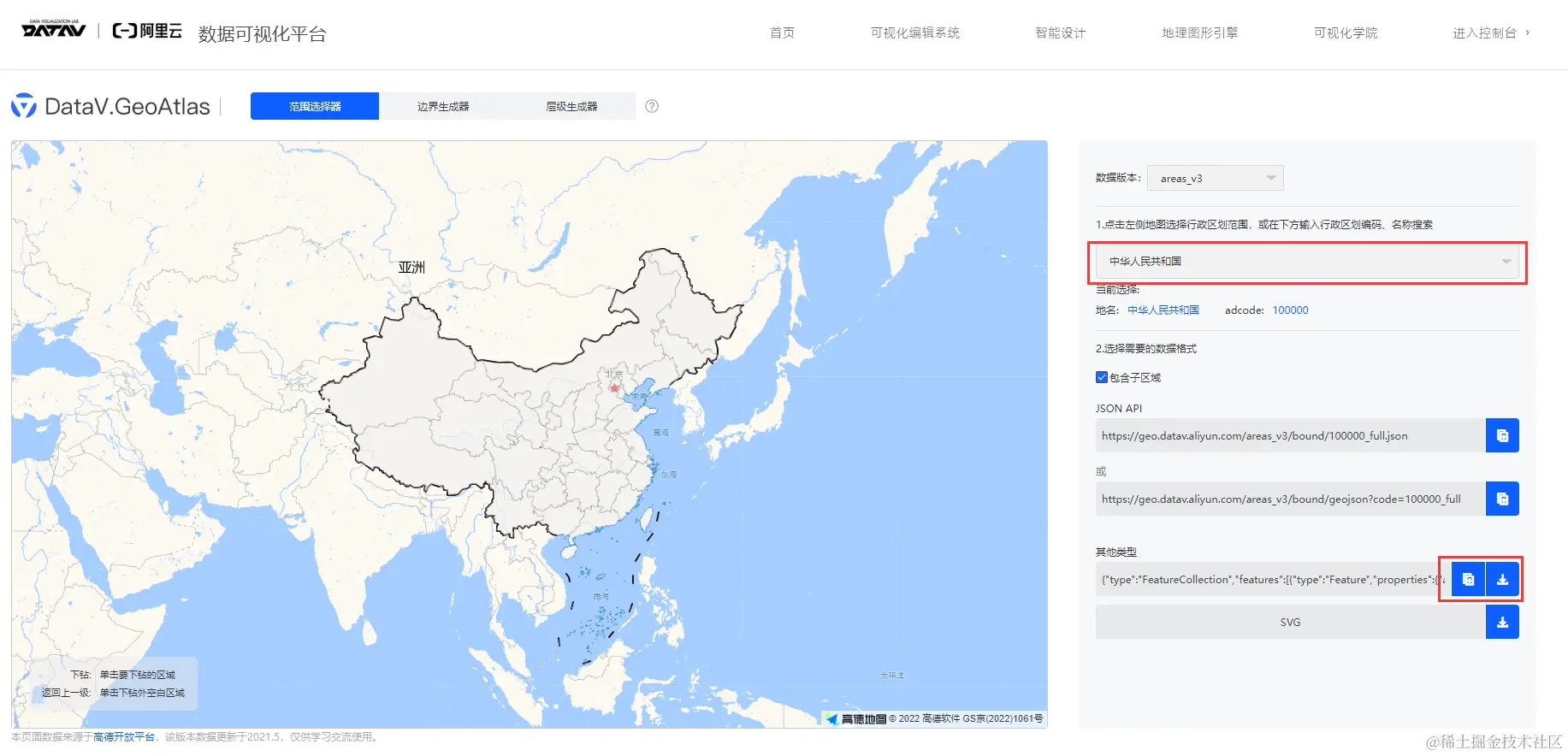
Task: Click the 100000_full.json URL field
Action: coord(1291,435)
